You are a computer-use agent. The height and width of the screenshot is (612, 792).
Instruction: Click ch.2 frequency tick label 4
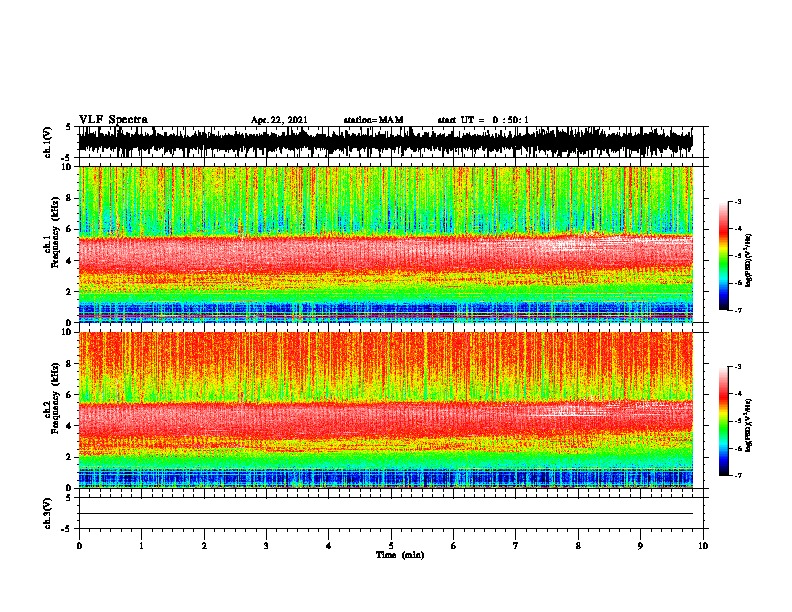point(70,426)
